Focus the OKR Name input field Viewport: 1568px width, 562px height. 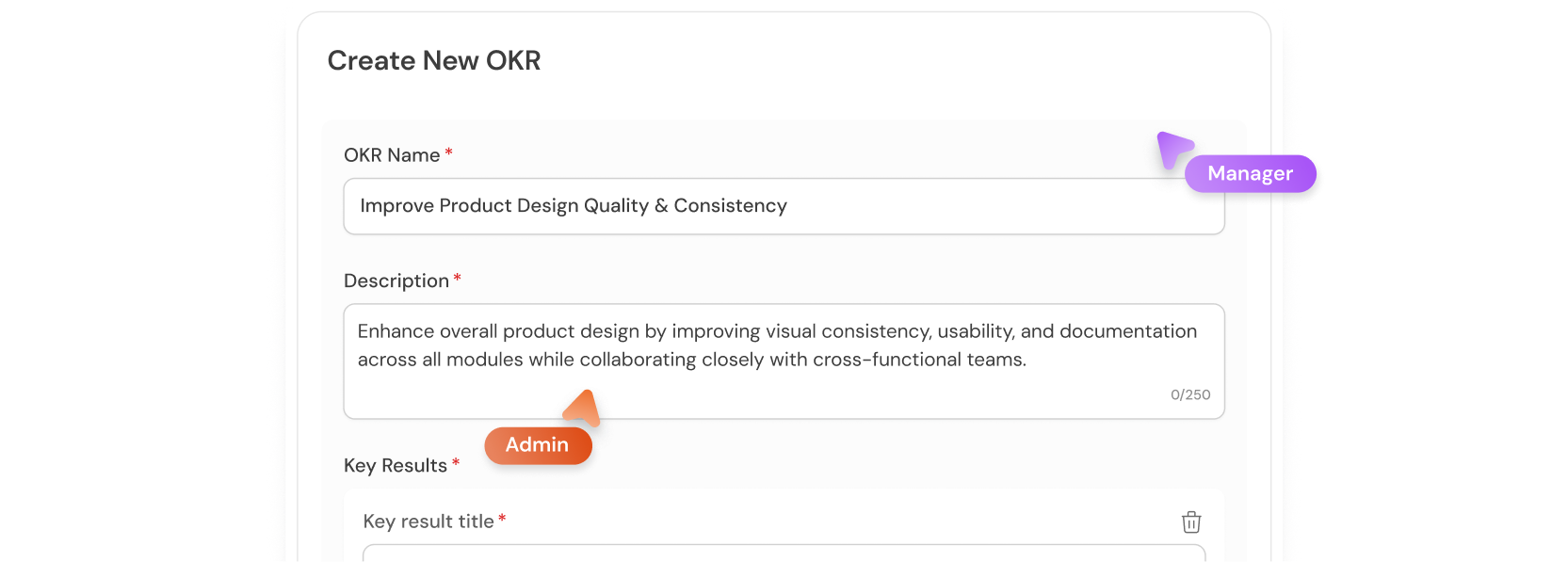point(782,205)
